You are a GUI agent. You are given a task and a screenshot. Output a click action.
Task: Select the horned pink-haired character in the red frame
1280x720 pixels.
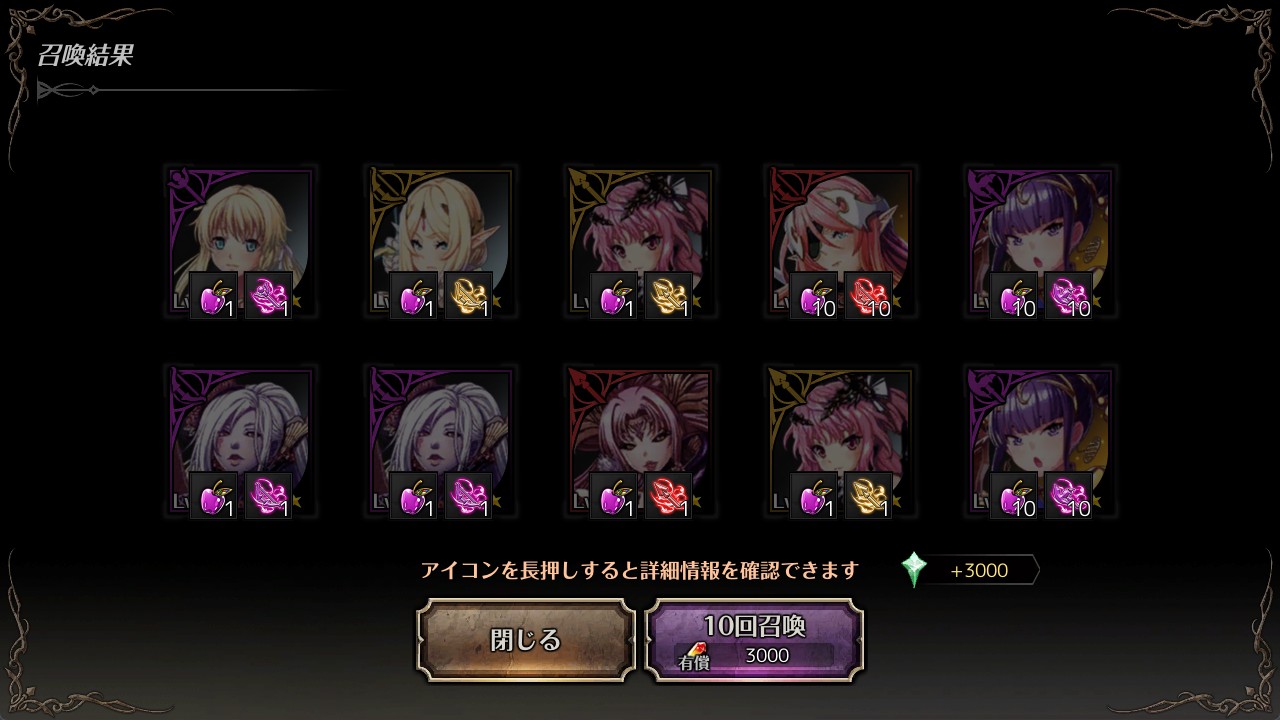[640, 442]
